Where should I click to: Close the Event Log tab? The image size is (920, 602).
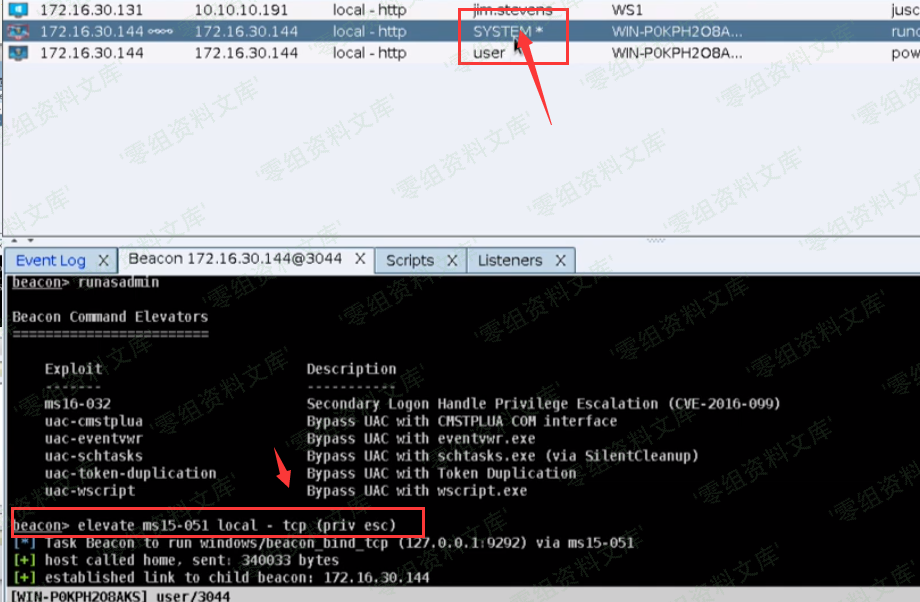pyautogui.click(x=103, y=261)
